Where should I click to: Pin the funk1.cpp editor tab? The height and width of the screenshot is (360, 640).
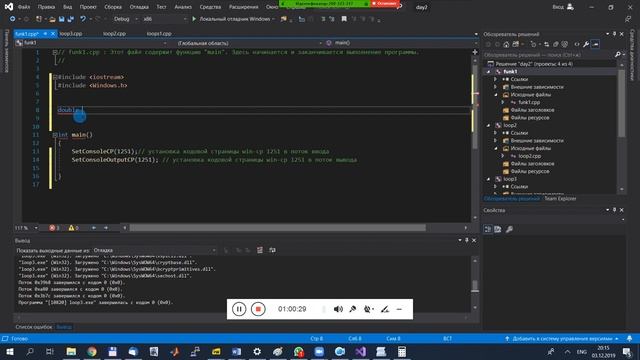[45, 33]
